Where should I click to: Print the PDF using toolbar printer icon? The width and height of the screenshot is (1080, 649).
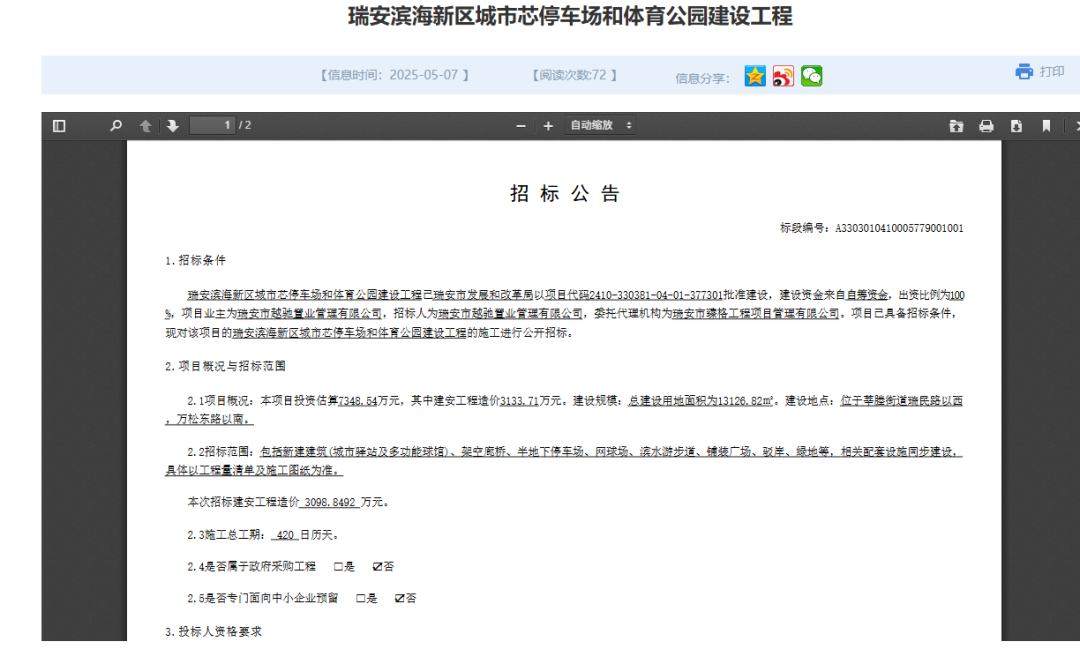coord(986,126)
